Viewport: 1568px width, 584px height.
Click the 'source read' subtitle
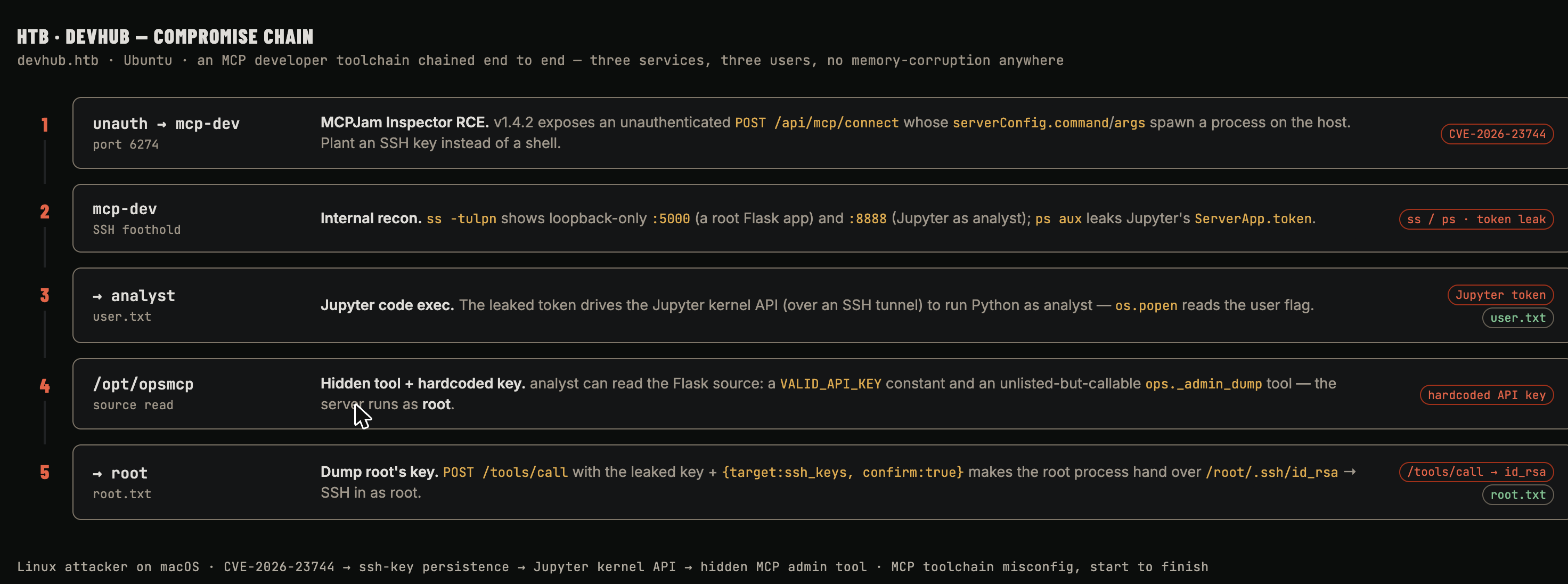[x=133, y=406]
